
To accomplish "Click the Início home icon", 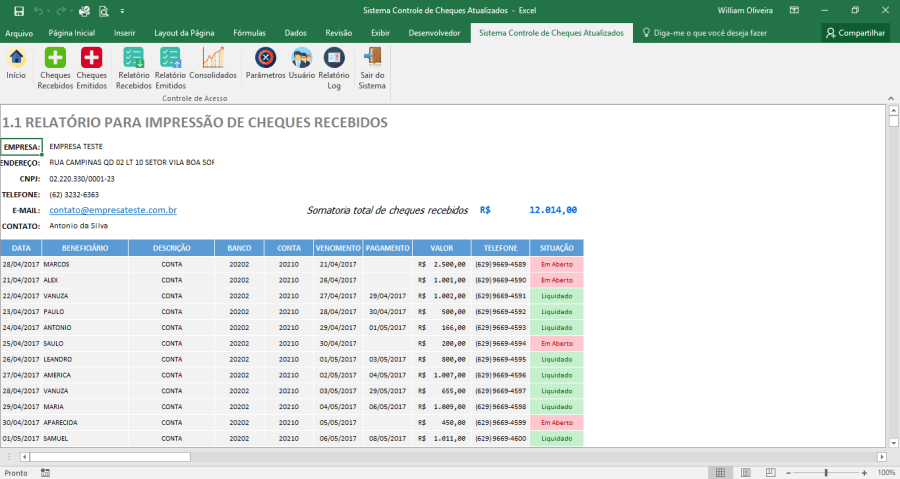I will point(16,58).
